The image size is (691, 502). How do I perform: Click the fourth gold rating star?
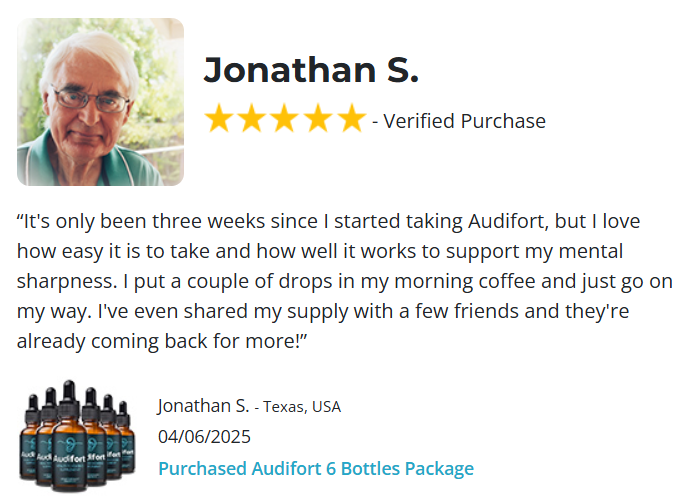point(318,120)
